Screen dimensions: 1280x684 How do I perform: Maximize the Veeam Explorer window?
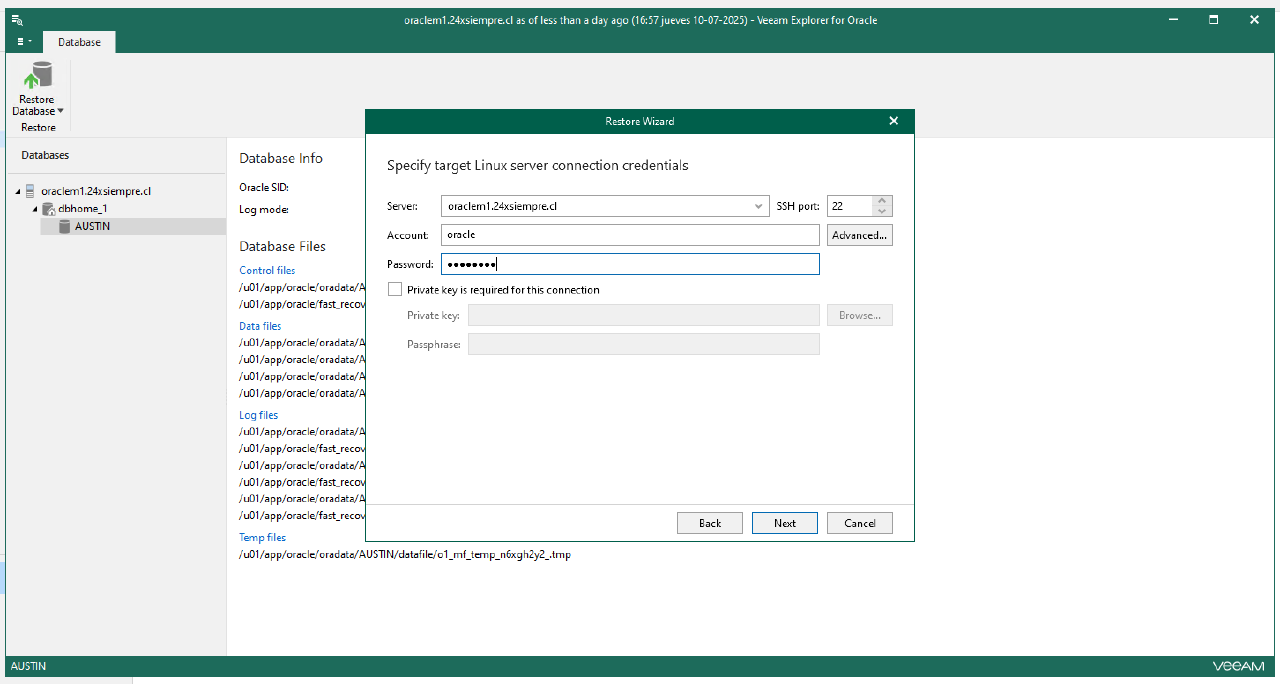click(x=1213, y=19)
